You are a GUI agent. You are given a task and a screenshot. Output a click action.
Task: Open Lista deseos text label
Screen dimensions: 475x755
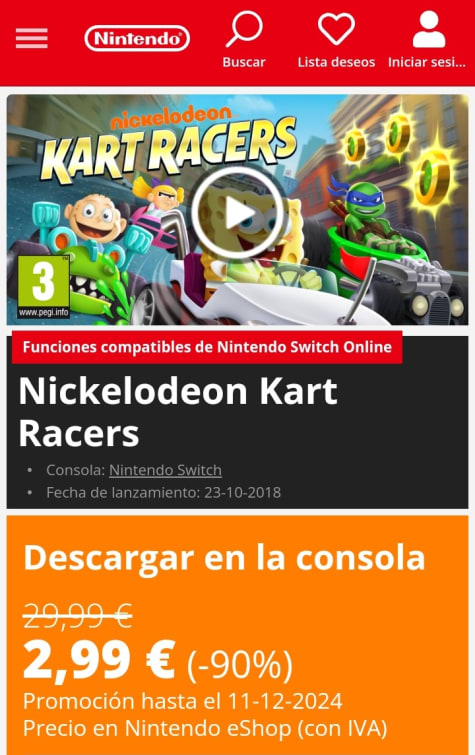tap(336, 62)
